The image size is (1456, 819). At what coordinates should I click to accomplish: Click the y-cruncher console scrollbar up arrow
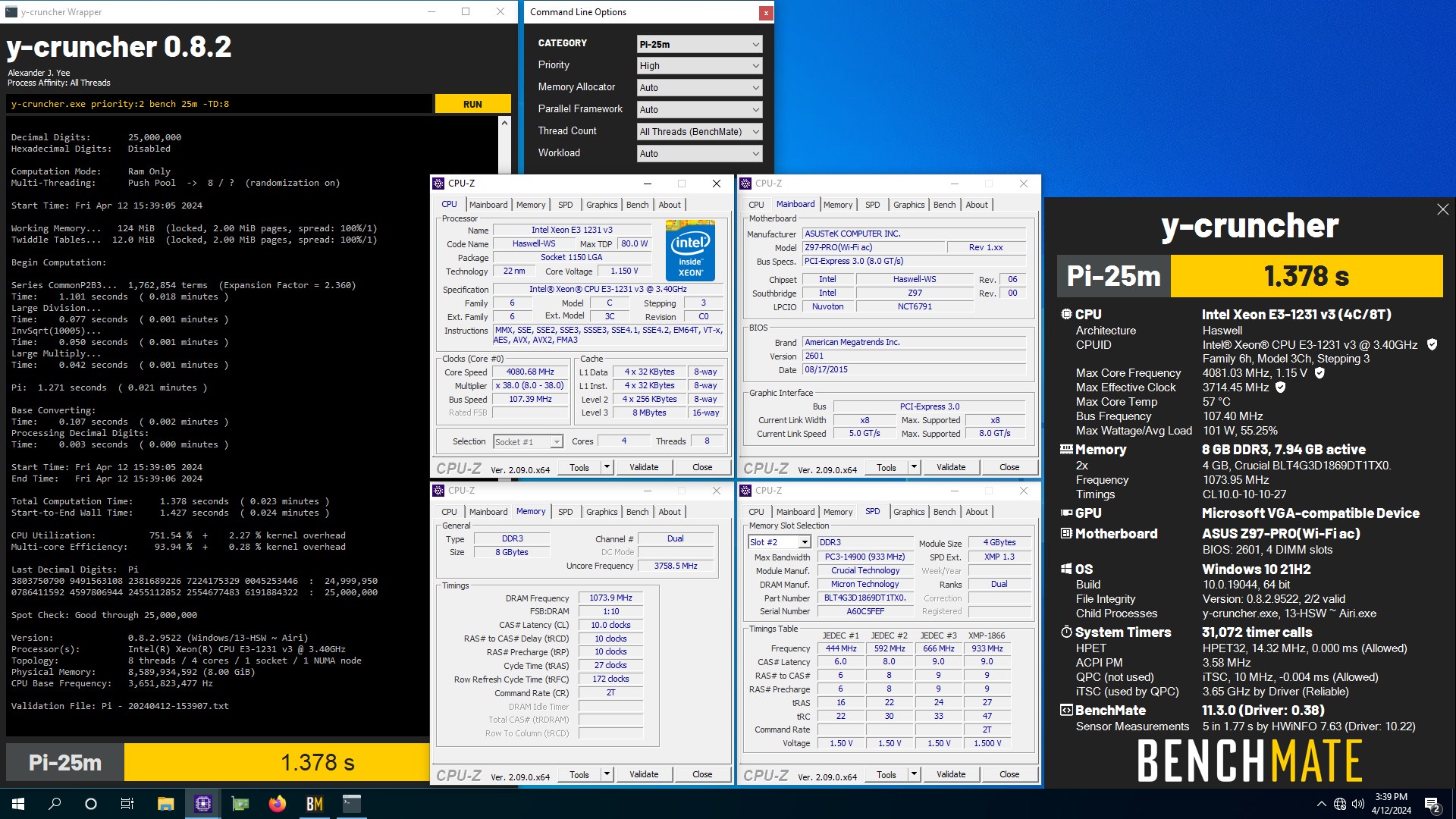tap(504, 122)
